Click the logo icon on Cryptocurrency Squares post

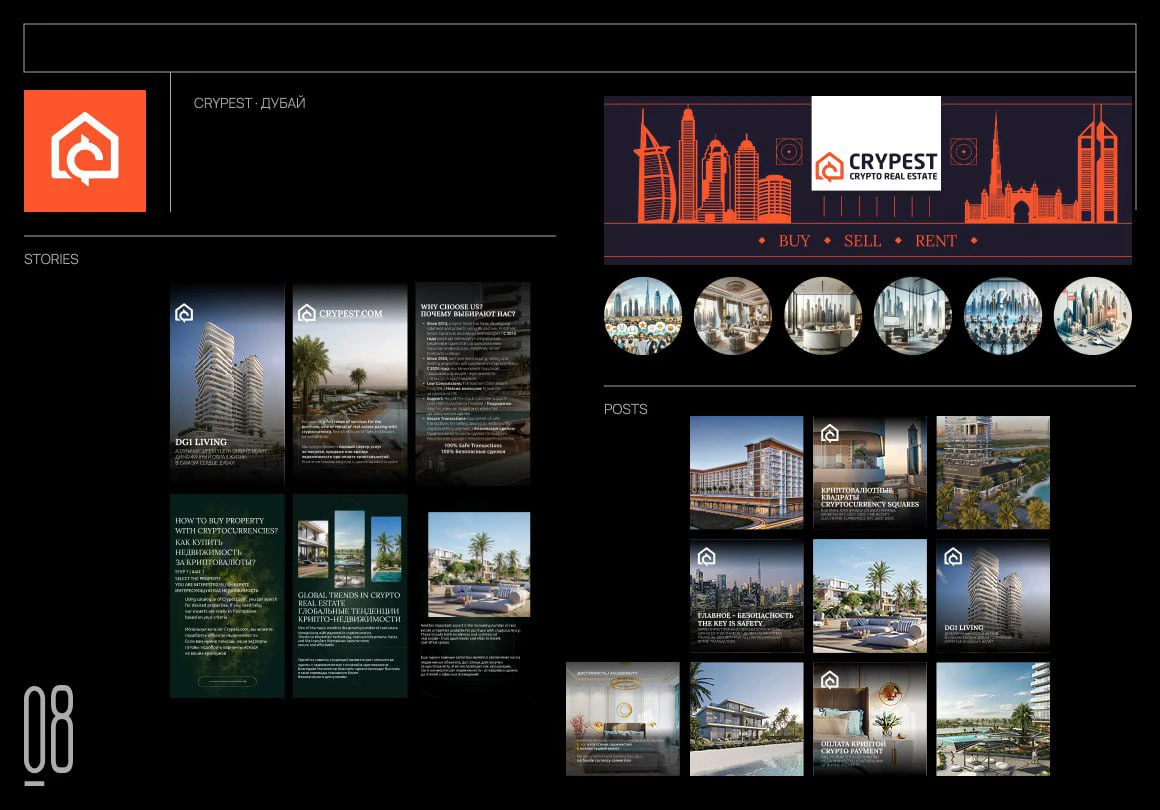[x=829, y=433]
